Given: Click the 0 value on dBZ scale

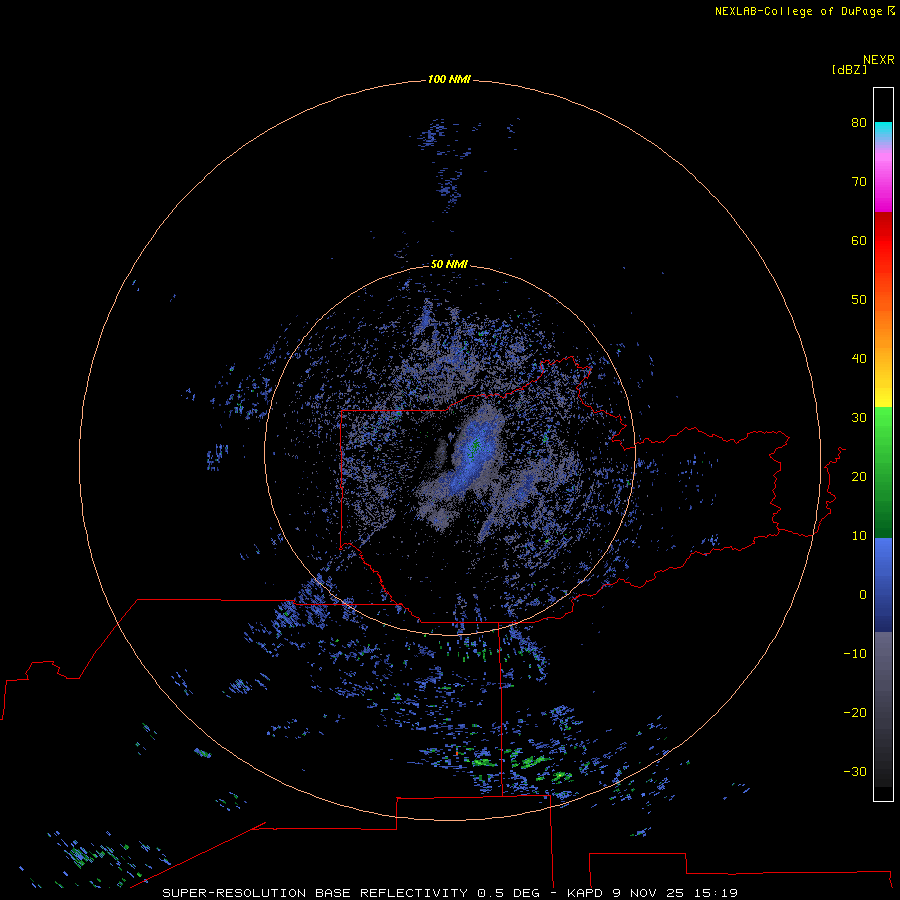Looking at the screenshot, I should 863,595.
